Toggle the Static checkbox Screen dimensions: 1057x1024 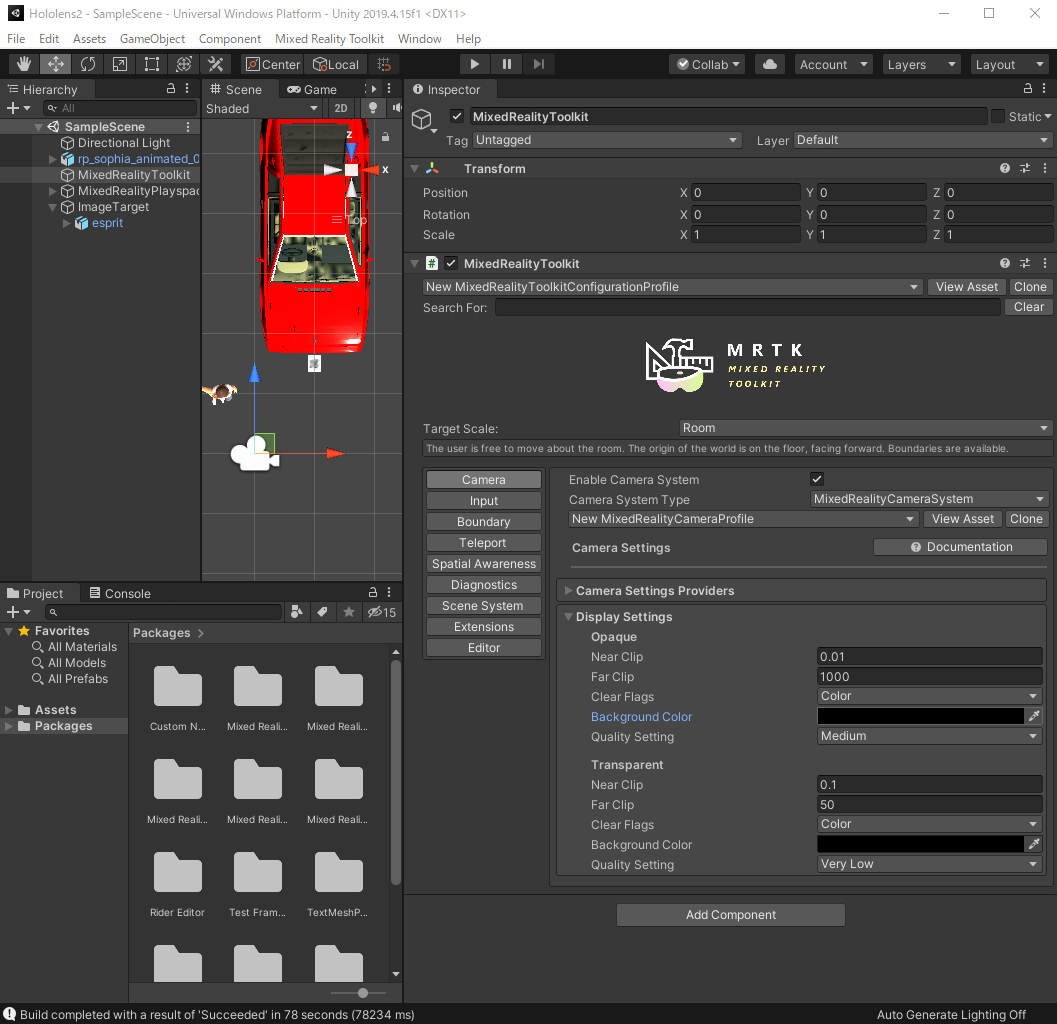coord(997,117)
